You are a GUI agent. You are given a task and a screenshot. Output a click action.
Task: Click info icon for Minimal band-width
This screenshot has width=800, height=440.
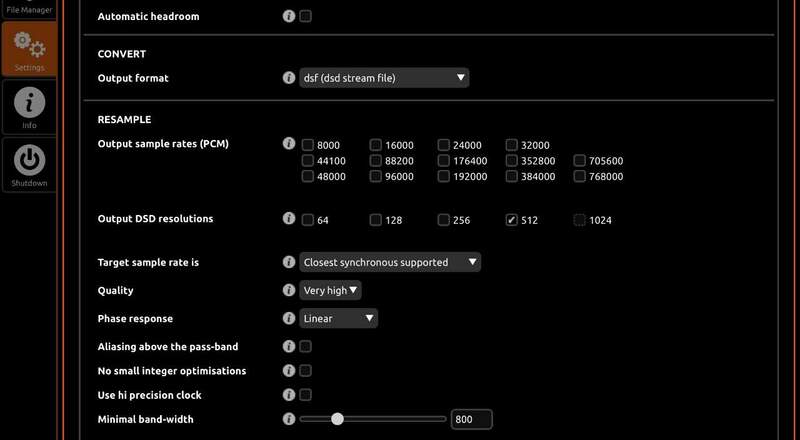coord(289,419)
